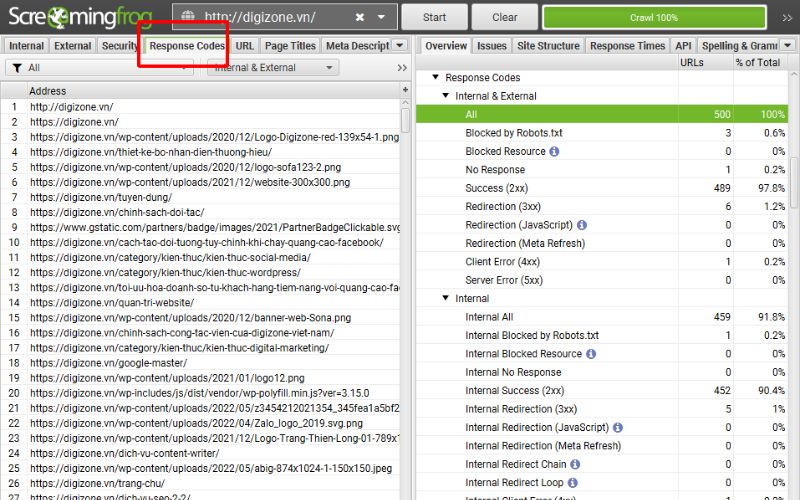800x500 pixels.
Task: Select the Success (2xx) row
Action: tap(602, 188)
